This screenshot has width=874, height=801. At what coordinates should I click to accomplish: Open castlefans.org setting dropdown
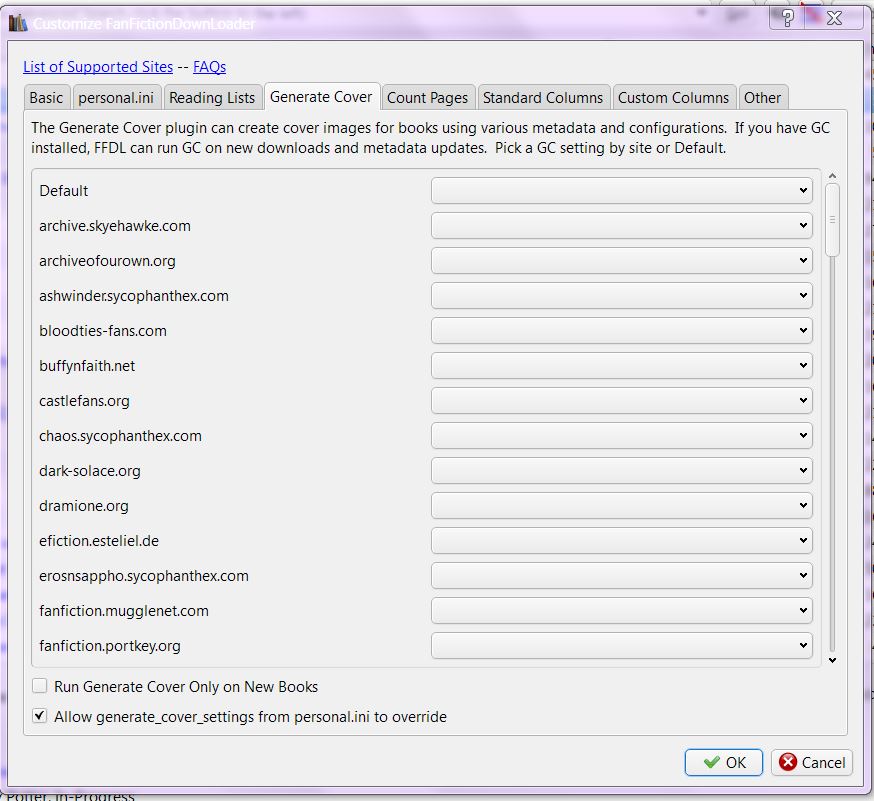(x=621, y=401)
